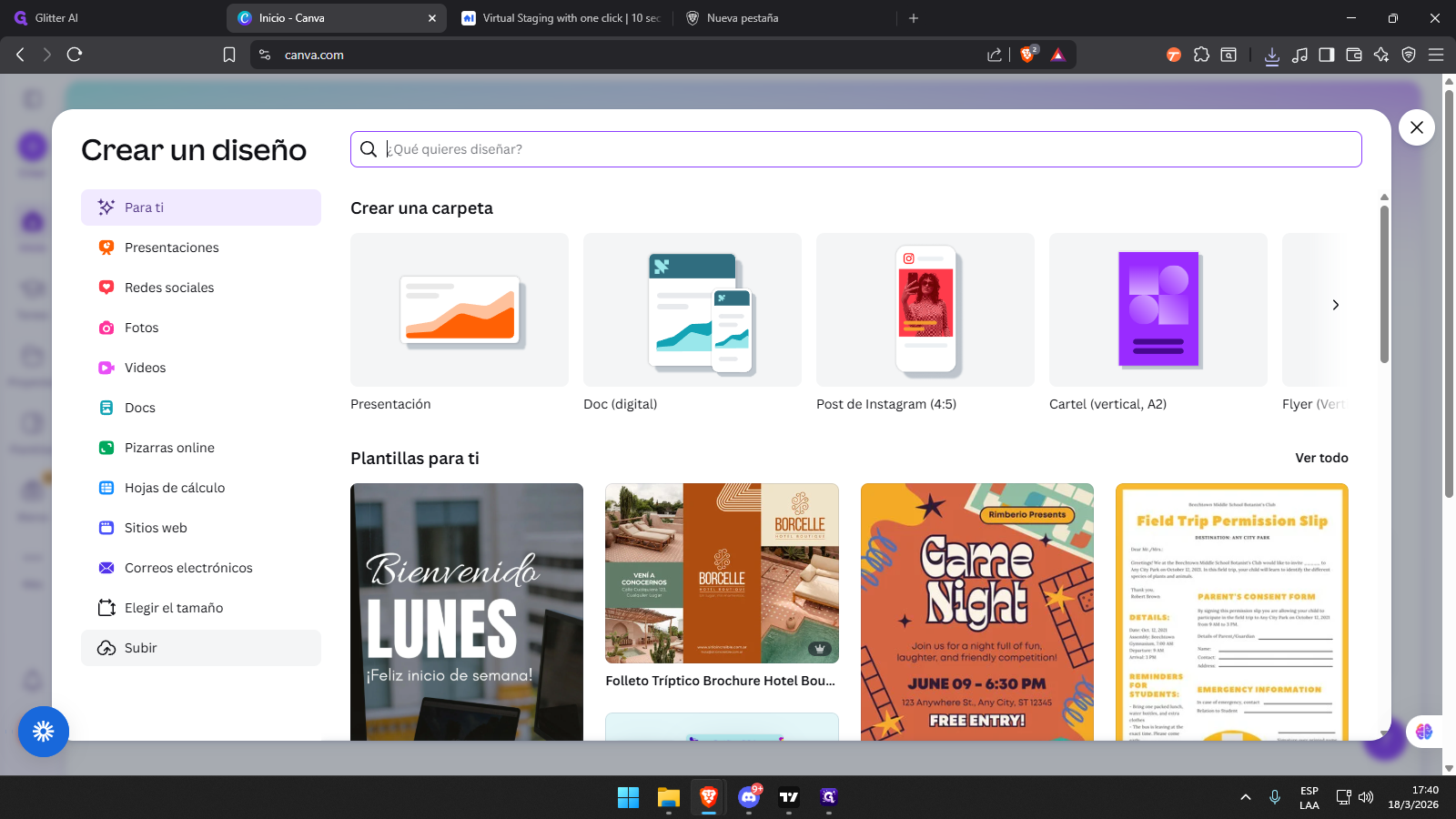Create a new Presentación design

click(x=460, y=310)
